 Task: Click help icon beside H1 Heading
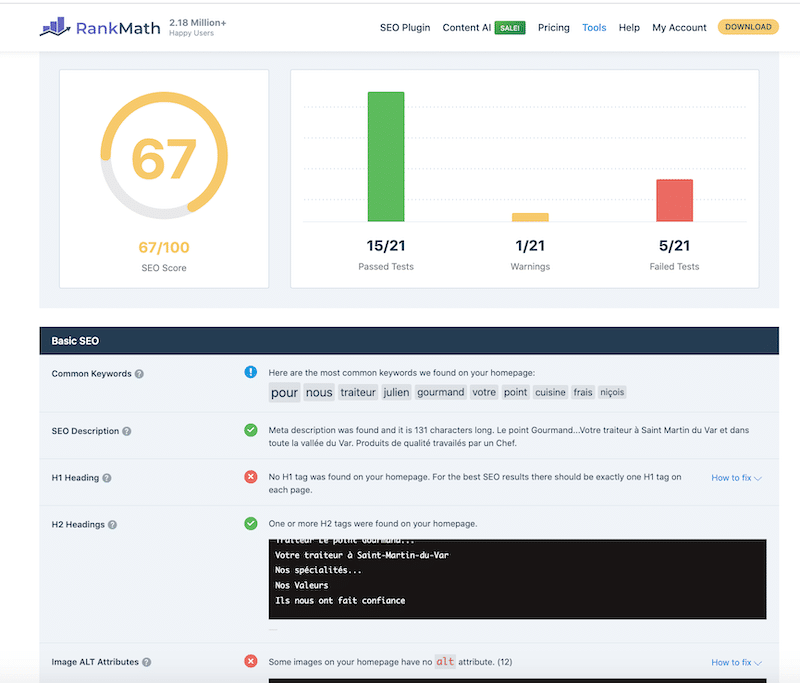(108, 478)
